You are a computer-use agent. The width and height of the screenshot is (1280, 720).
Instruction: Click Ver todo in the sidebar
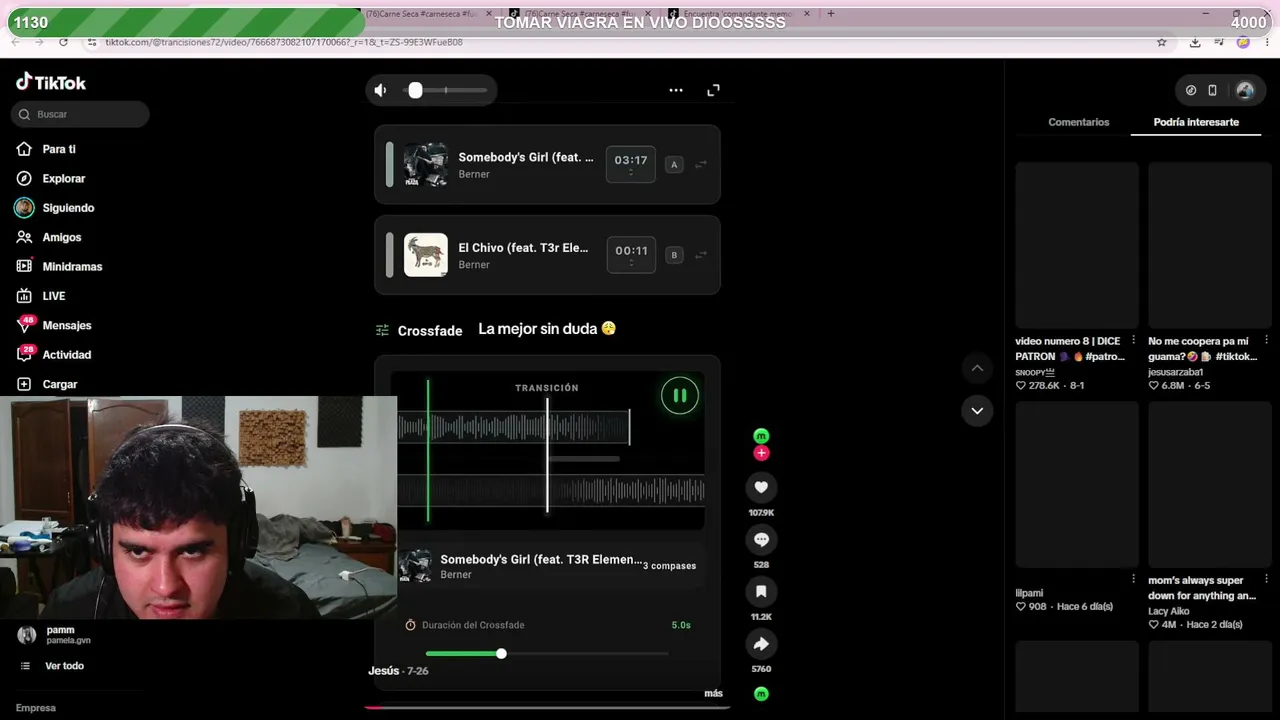click(x=64, y=666)
